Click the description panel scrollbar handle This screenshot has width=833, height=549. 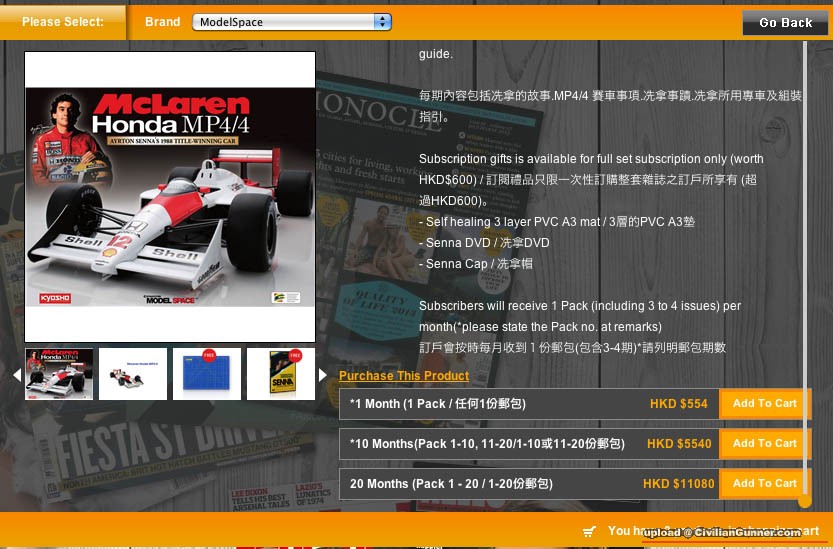[805, 499]
